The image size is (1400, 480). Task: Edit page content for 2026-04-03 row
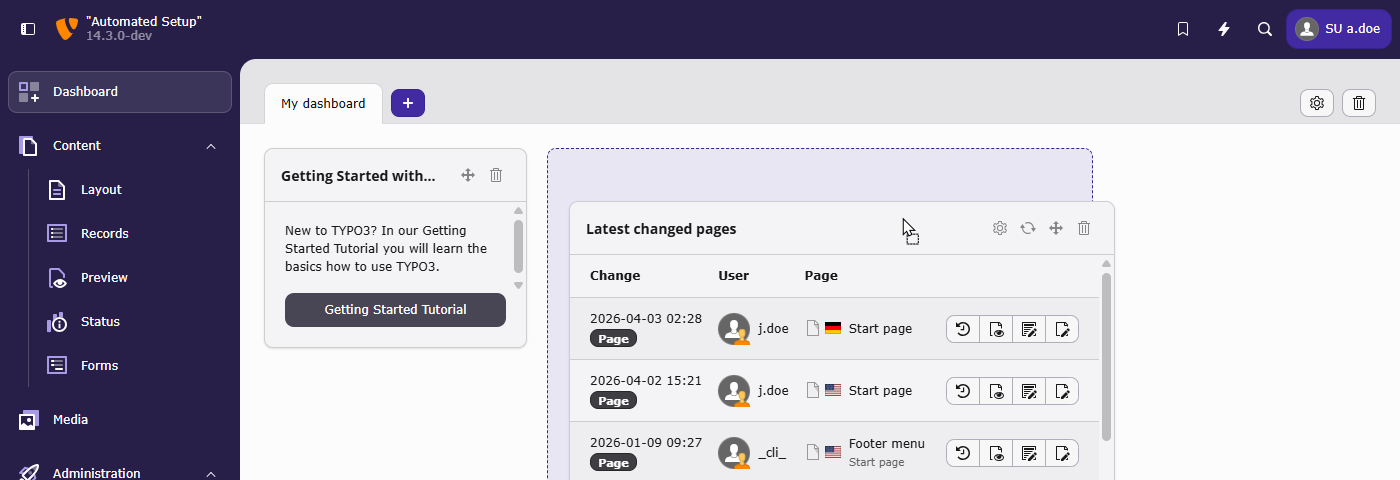(1029, 329)
